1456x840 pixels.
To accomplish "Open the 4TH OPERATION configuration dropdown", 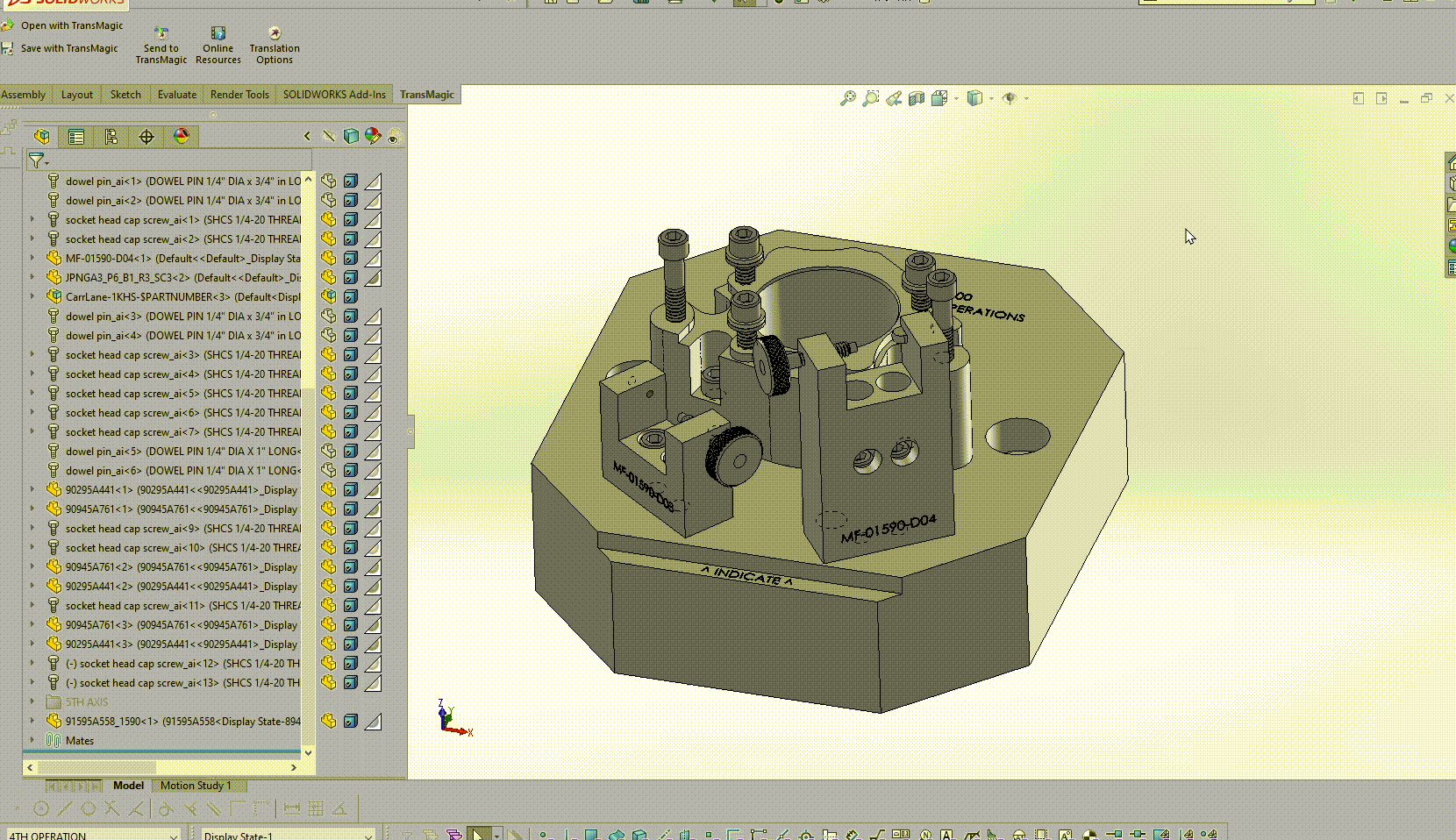I will pos(173,835).
